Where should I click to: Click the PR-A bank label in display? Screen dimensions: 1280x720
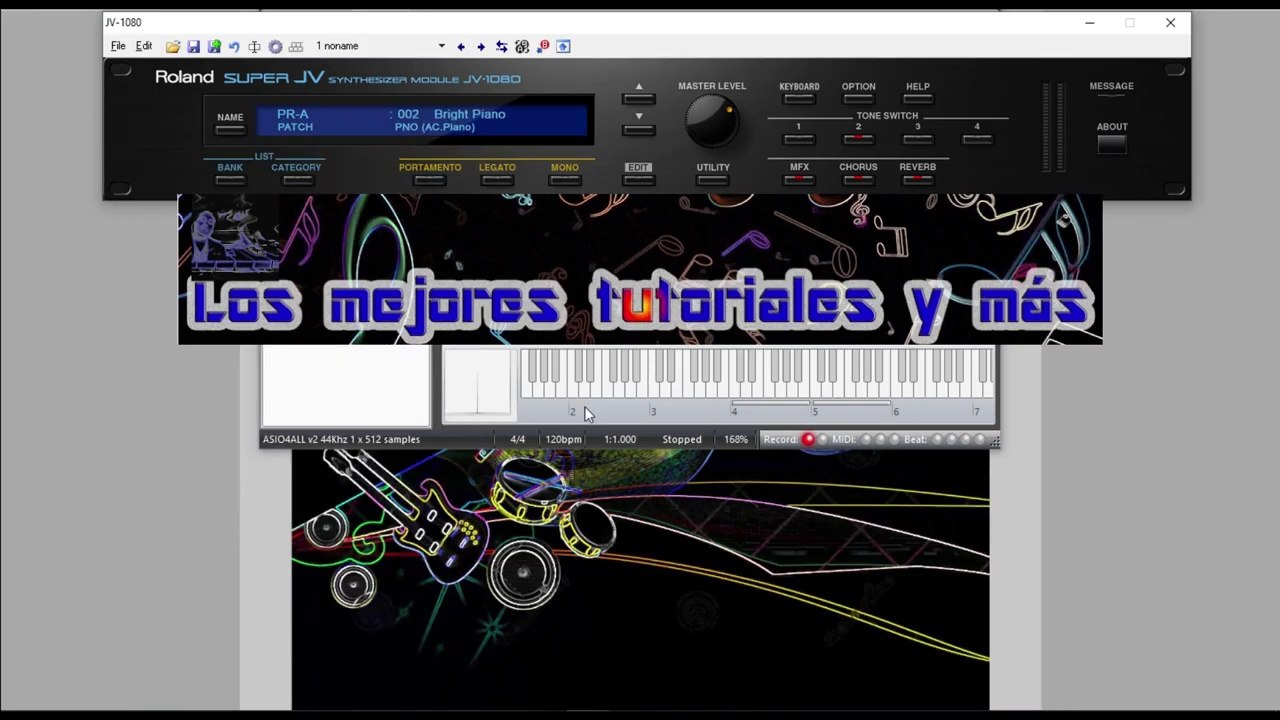(293, 114)
